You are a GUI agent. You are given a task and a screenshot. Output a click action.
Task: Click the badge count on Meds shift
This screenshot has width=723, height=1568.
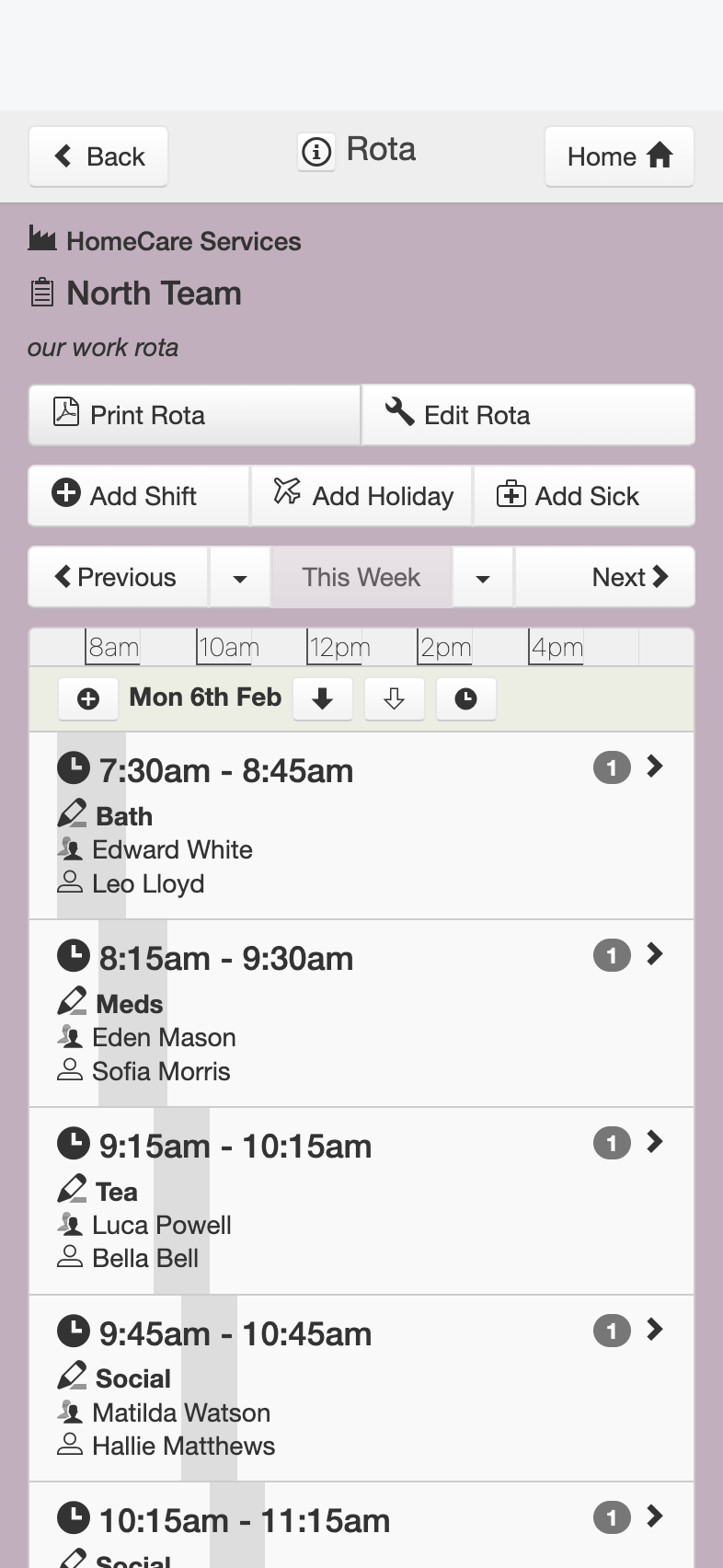coord(612,955)
